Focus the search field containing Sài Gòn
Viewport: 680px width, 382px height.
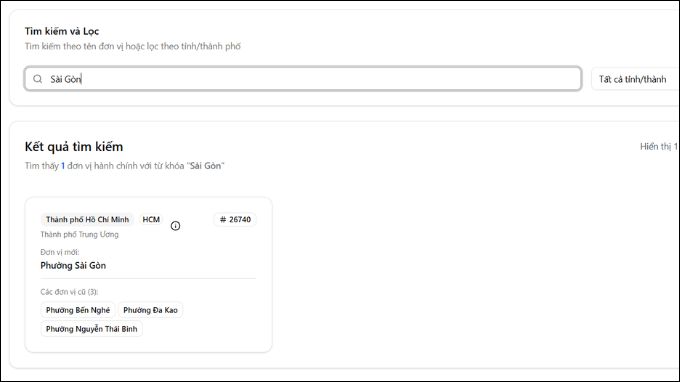click(x=303, y=79)
